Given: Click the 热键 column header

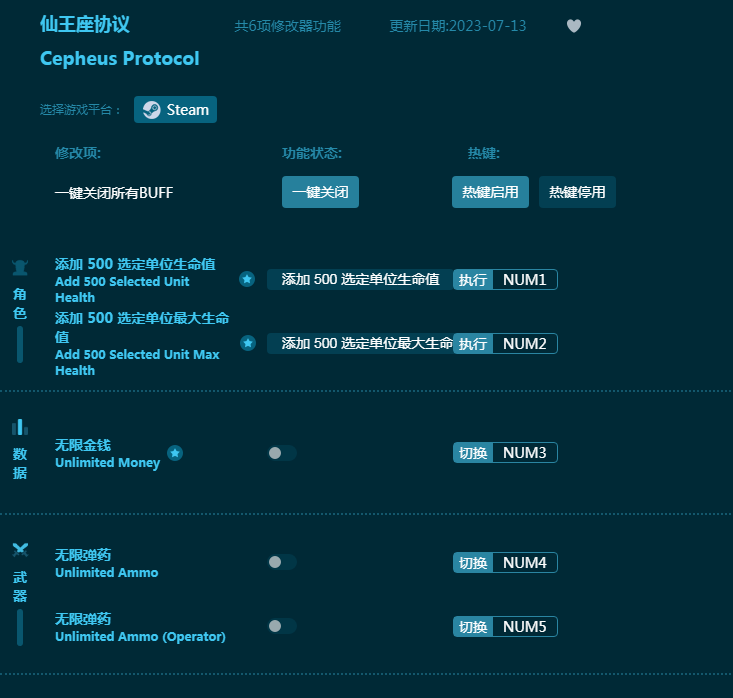Looking at the screenshot, I should click(484, 153).
